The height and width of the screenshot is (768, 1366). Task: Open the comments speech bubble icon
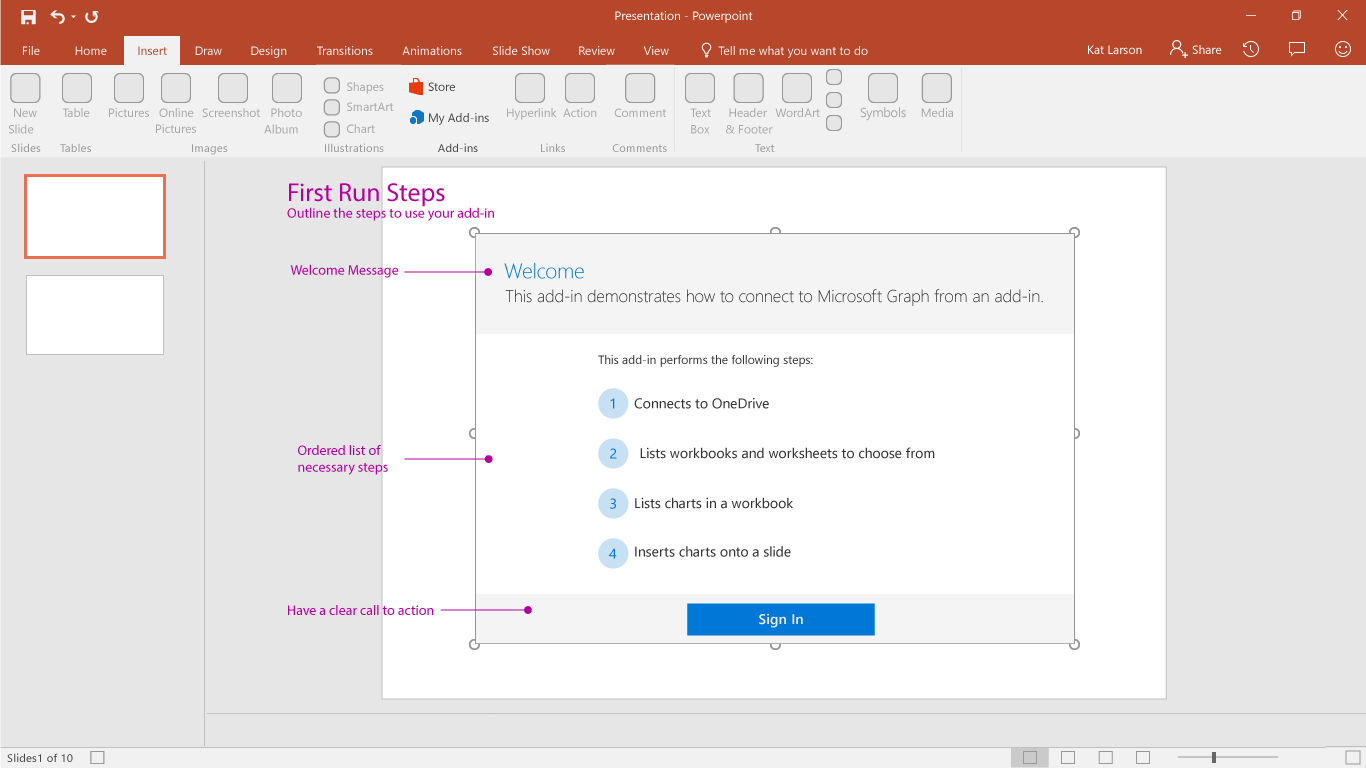(x=1297, y=49)
